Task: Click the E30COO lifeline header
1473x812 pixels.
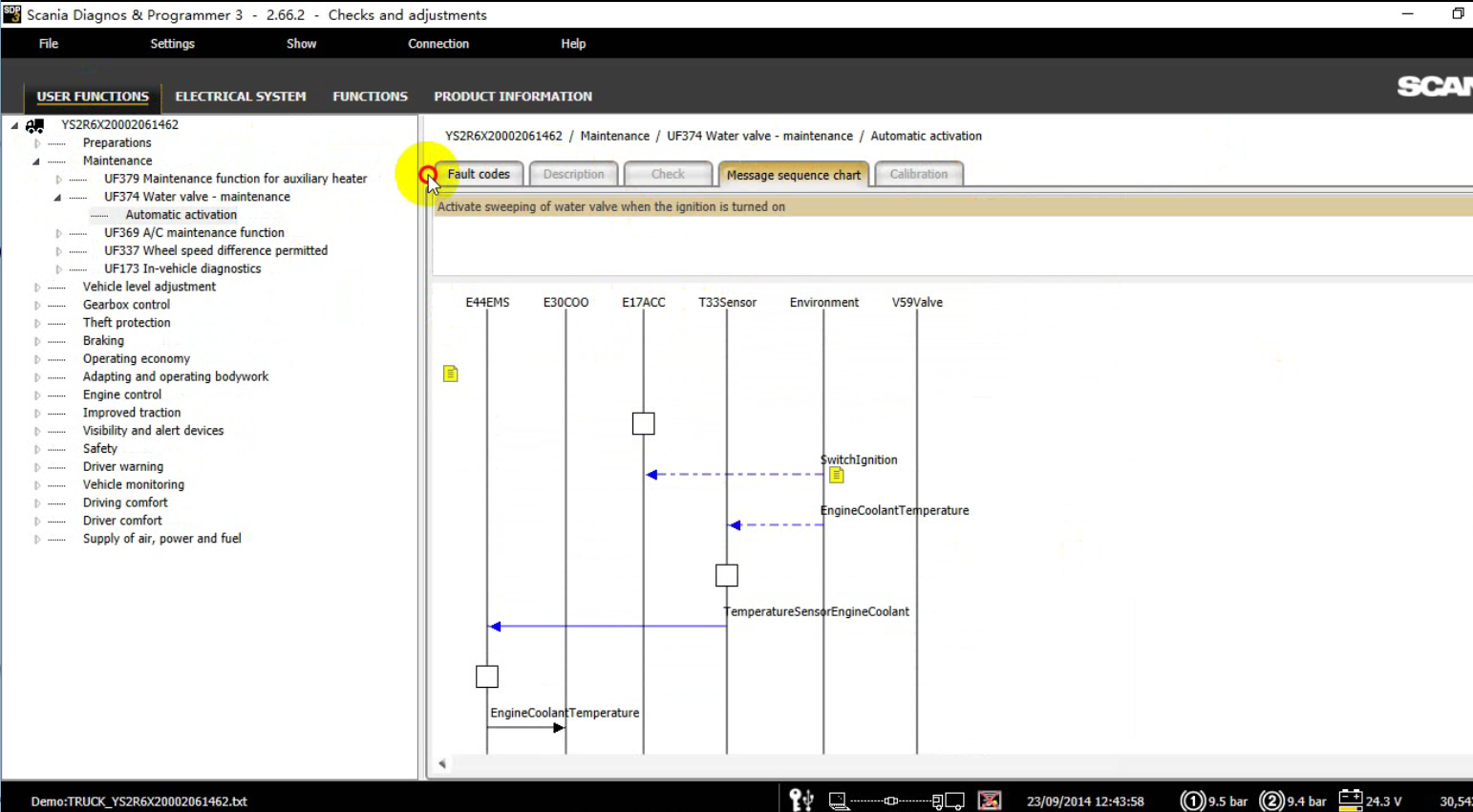Action: [566, 303]
